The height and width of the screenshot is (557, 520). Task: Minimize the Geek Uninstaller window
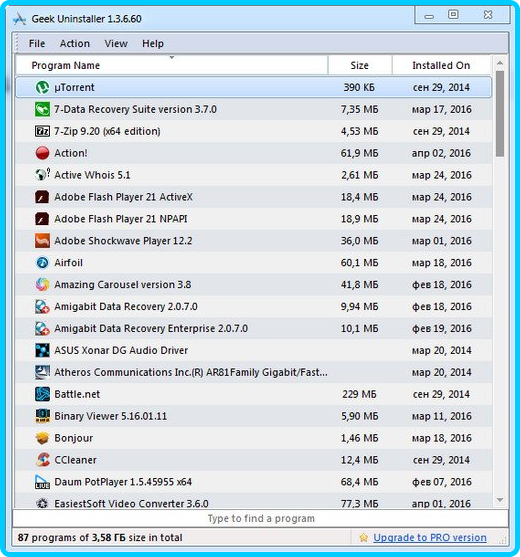click(429, 16)
